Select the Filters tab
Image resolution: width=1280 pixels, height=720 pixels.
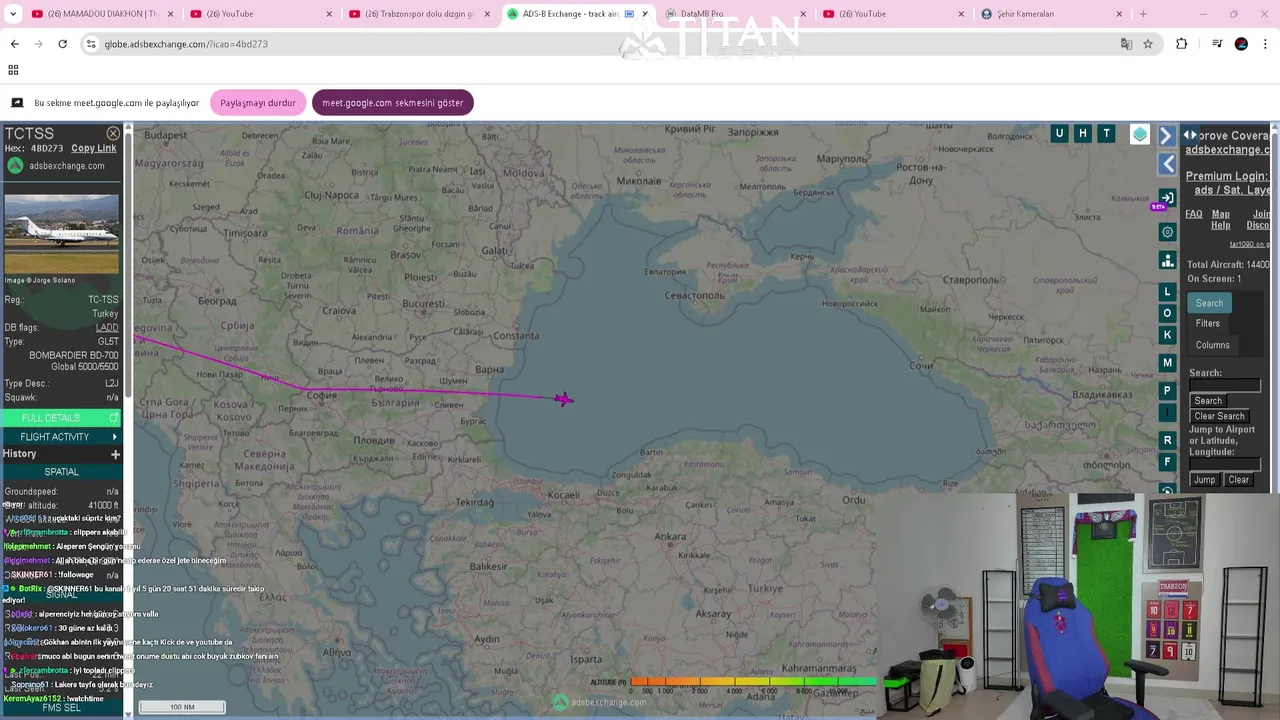[x=1208, y=323]
